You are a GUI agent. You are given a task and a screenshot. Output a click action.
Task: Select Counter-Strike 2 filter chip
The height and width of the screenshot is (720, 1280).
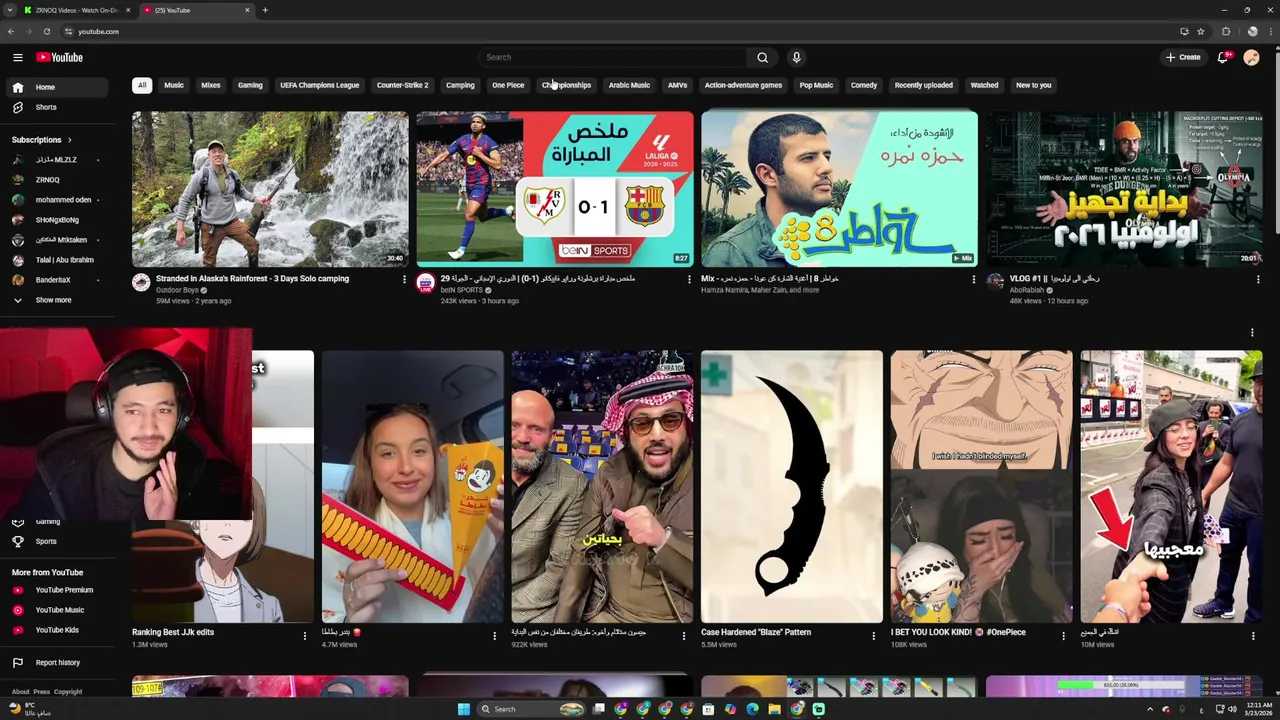tap(402, 85)
